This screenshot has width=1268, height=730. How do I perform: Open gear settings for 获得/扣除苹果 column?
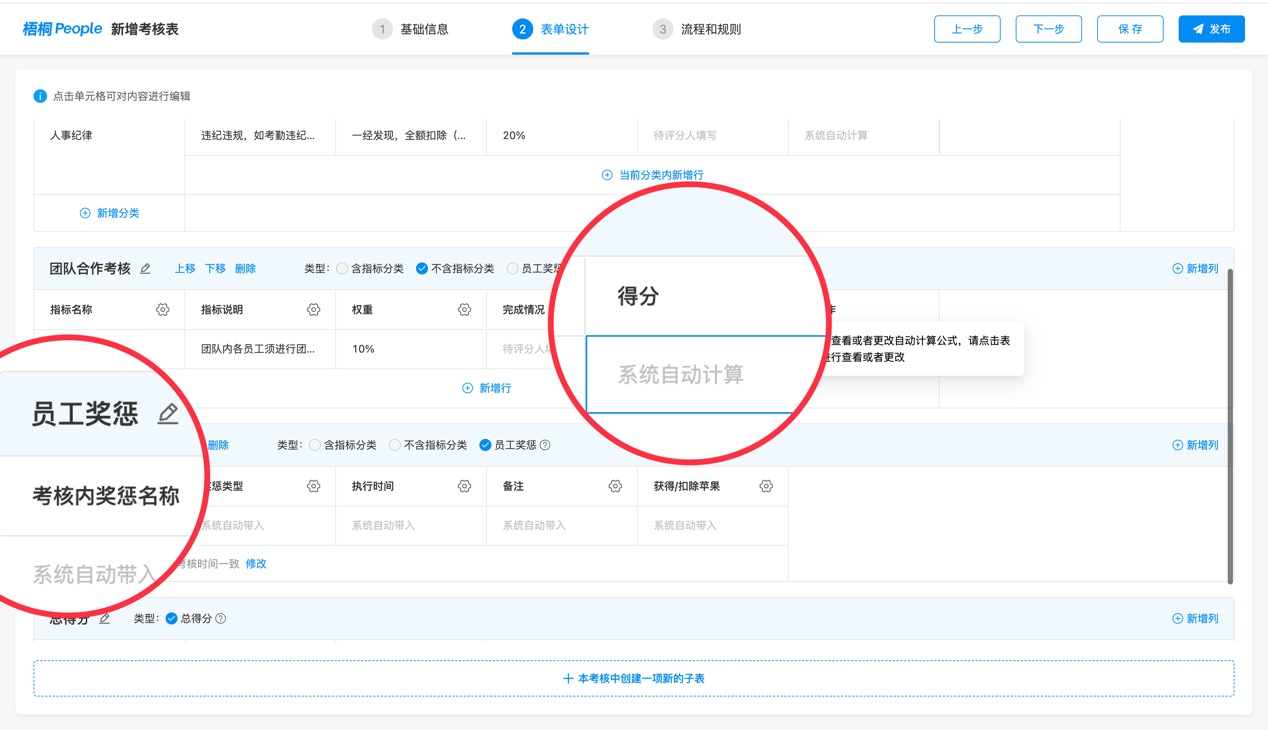tap(766, 486)
